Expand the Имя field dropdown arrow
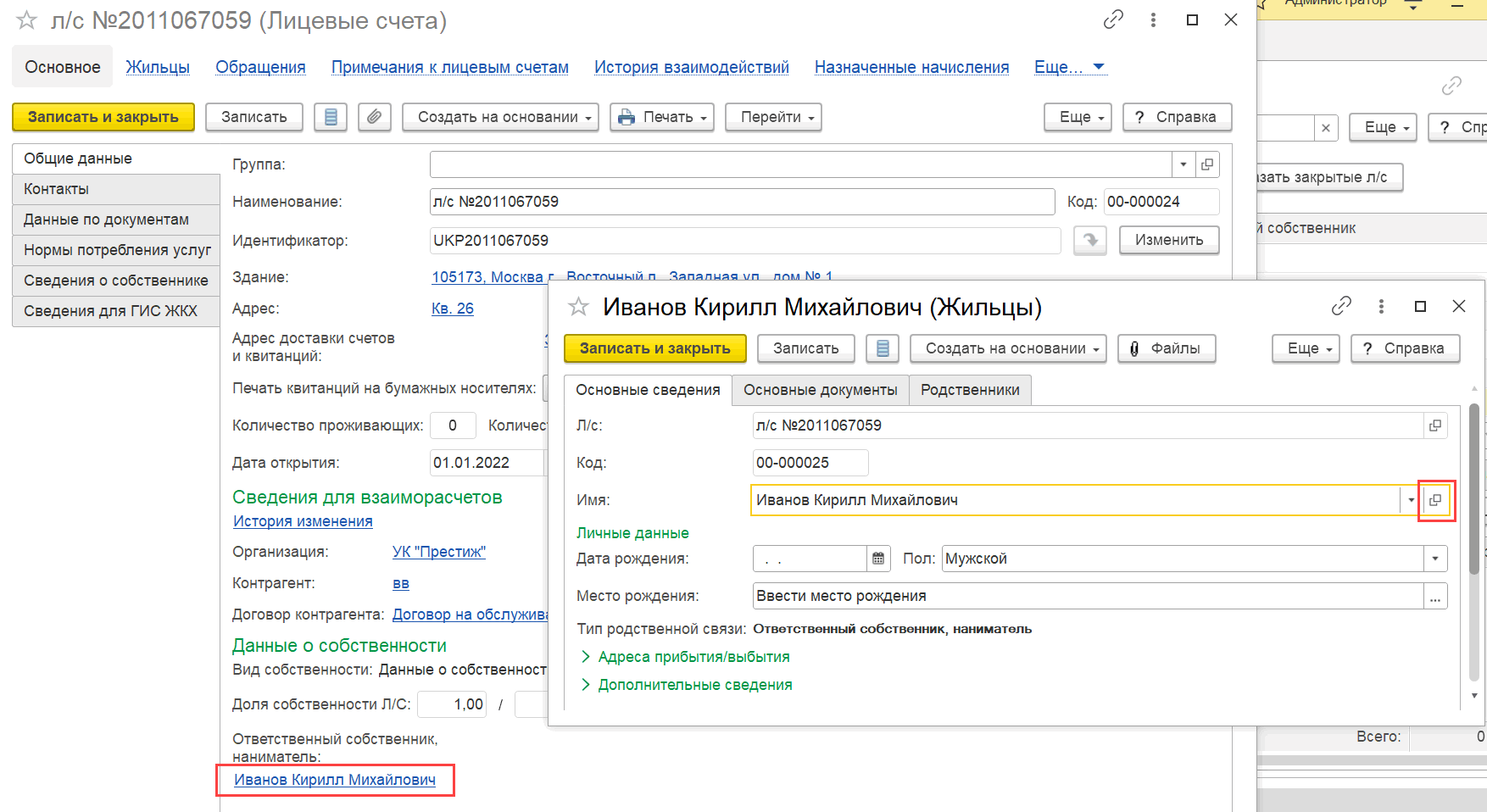The width and height of the screenshot is (1487, 812). [1411, 500]
